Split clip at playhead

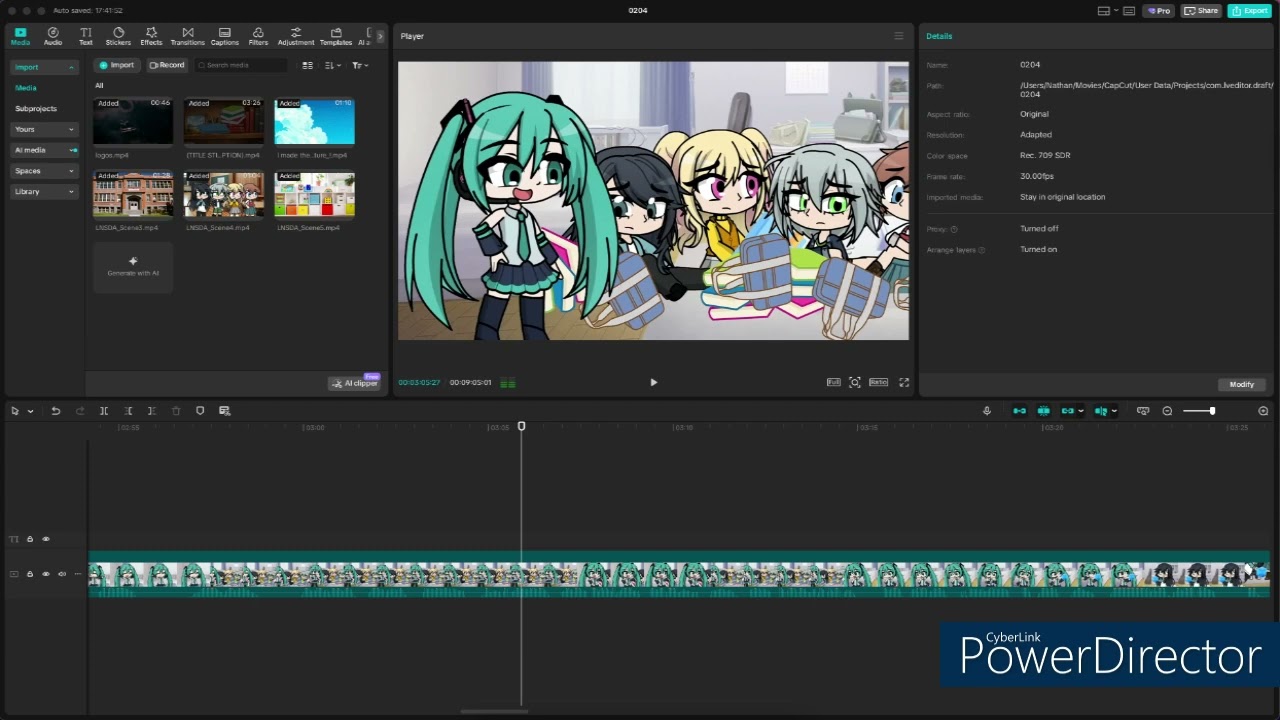104,411
